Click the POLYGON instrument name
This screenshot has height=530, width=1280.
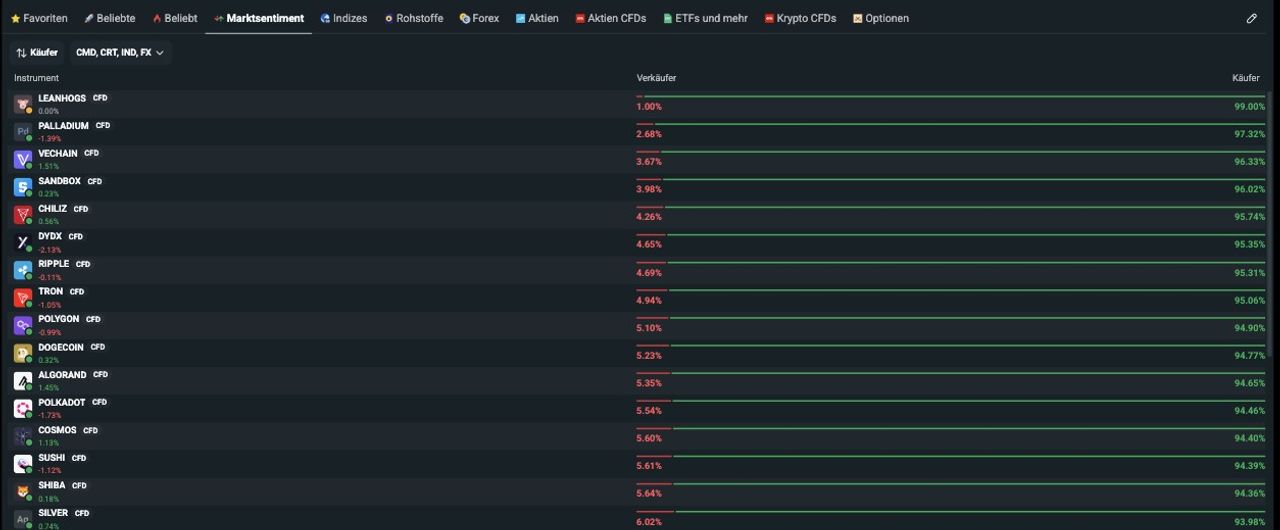point(59,319)
